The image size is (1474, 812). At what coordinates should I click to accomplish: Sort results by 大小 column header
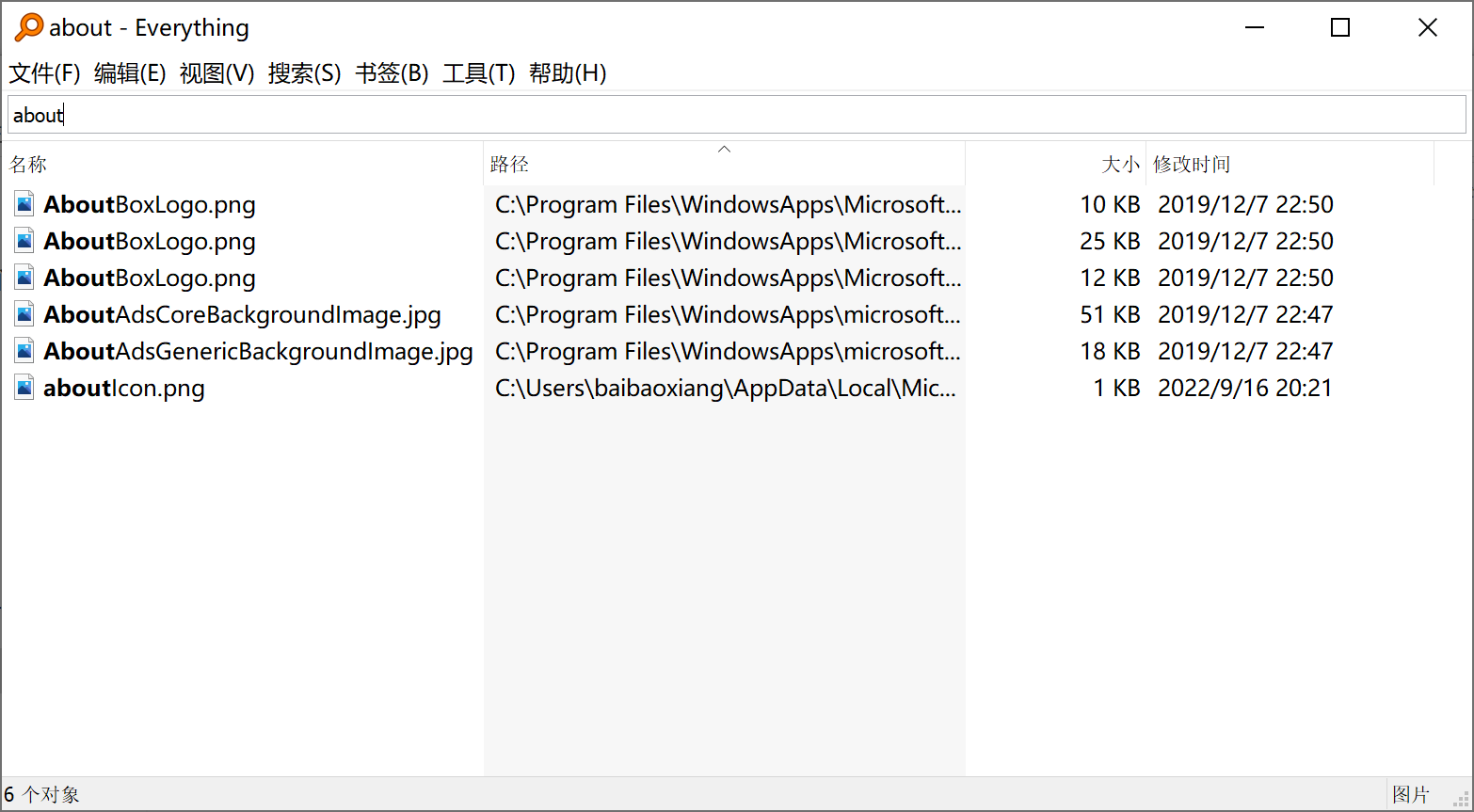pos(1055,165)
